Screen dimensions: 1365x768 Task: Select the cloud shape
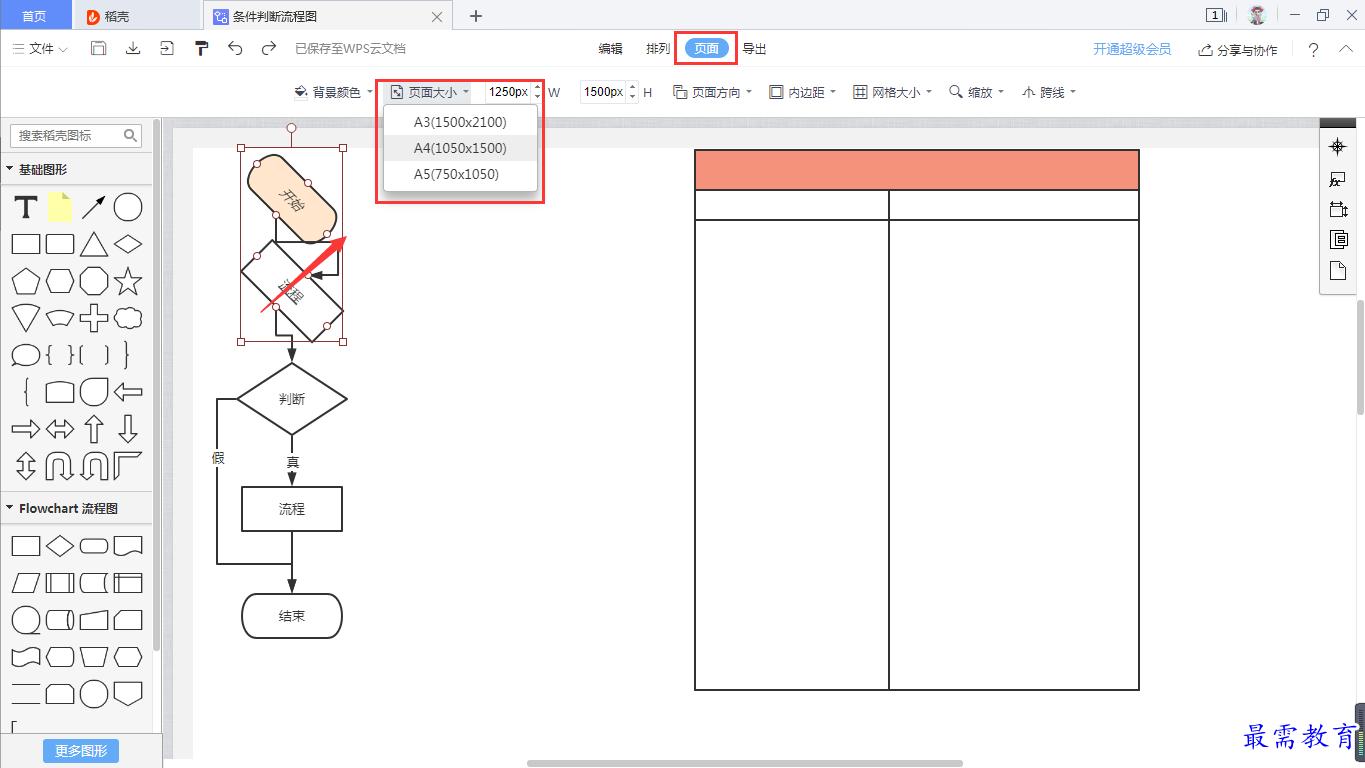coord(128,318)
